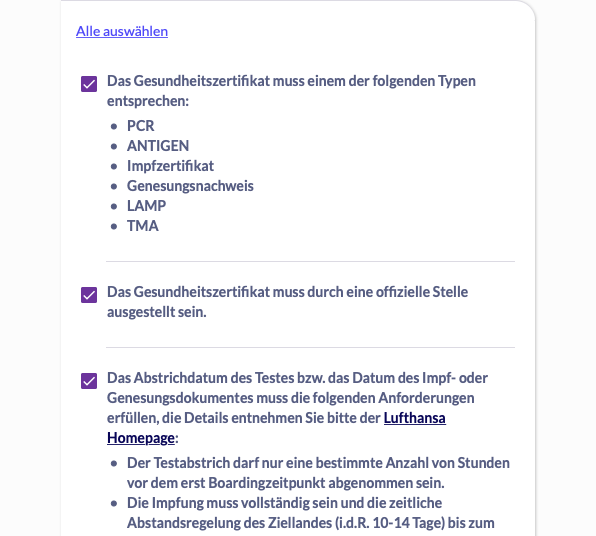Image resolution: width=596 pixels, height=536 pixels.
Task: Click the Genesungsnachweis list entry
Action: [x=190, y=186]
